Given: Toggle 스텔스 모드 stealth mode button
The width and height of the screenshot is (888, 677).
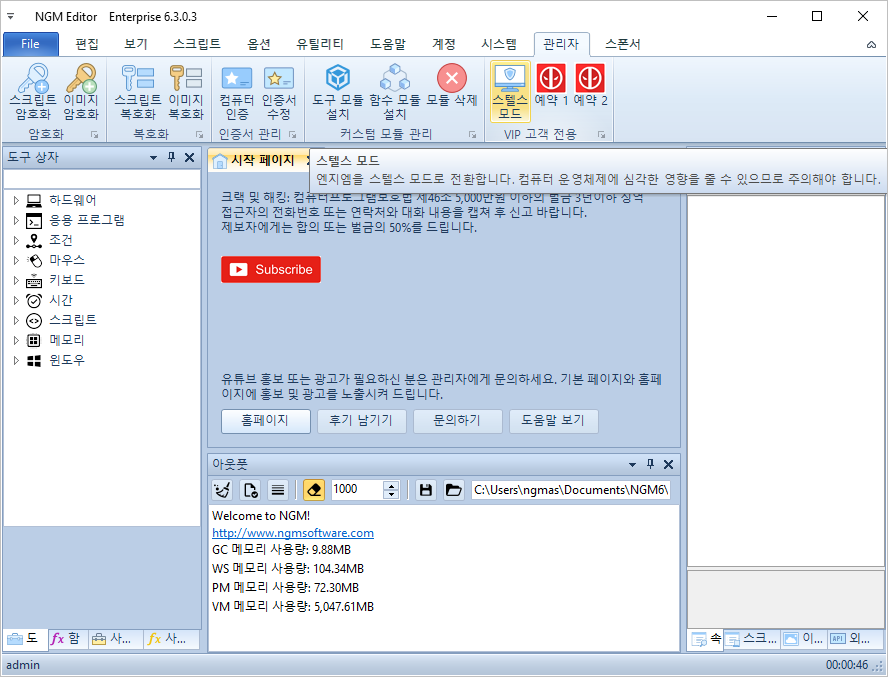Looking at the screenshot, I should pyautogui.click(x=510, y=92).
